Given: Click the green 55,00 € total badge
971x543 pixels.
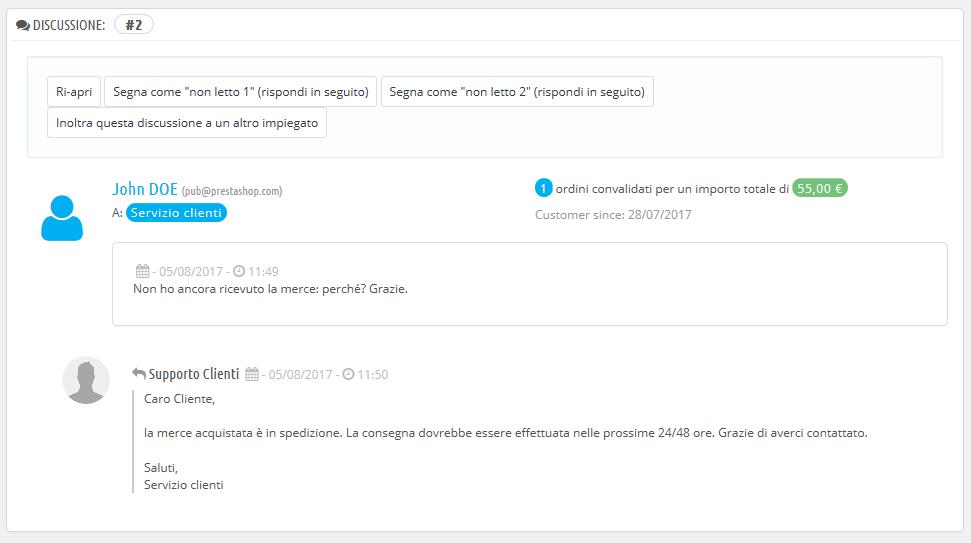Looking at the screenshot, I should (x=820, y=188).
